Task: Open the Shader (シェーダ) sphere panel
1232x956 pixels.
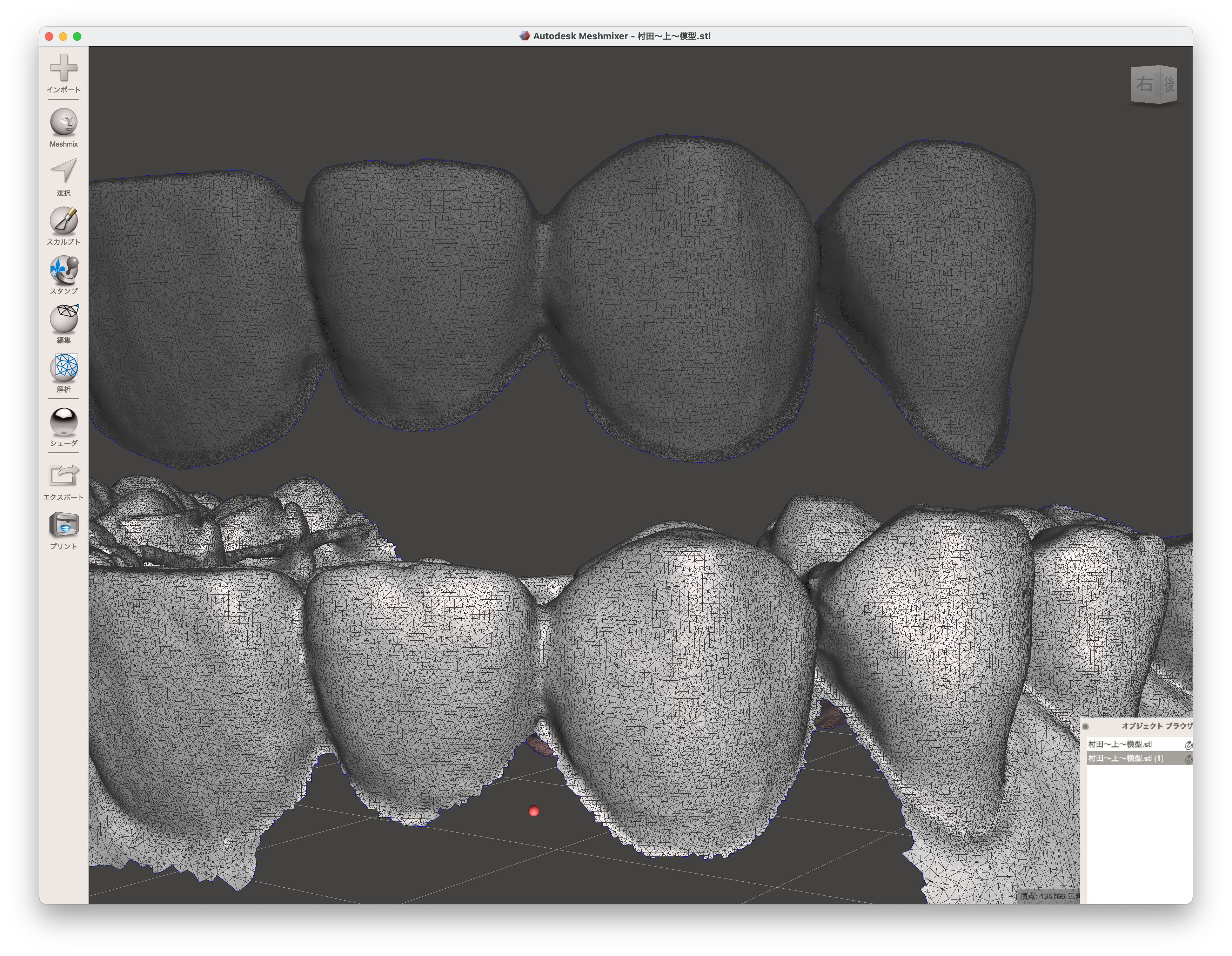Action: coord(64,421)
